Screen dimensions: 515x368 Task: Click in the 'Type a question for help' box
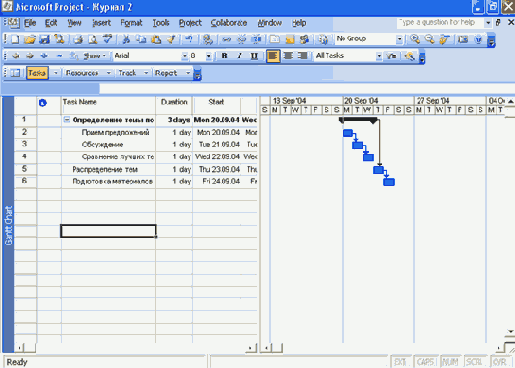pyautogui.click(x=441, y=23)
